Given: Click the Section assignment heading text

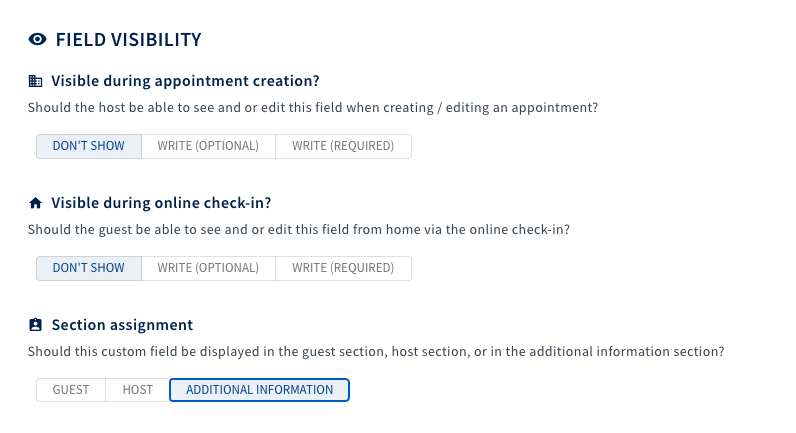Looking at the screenshot, I should (122, 325).
